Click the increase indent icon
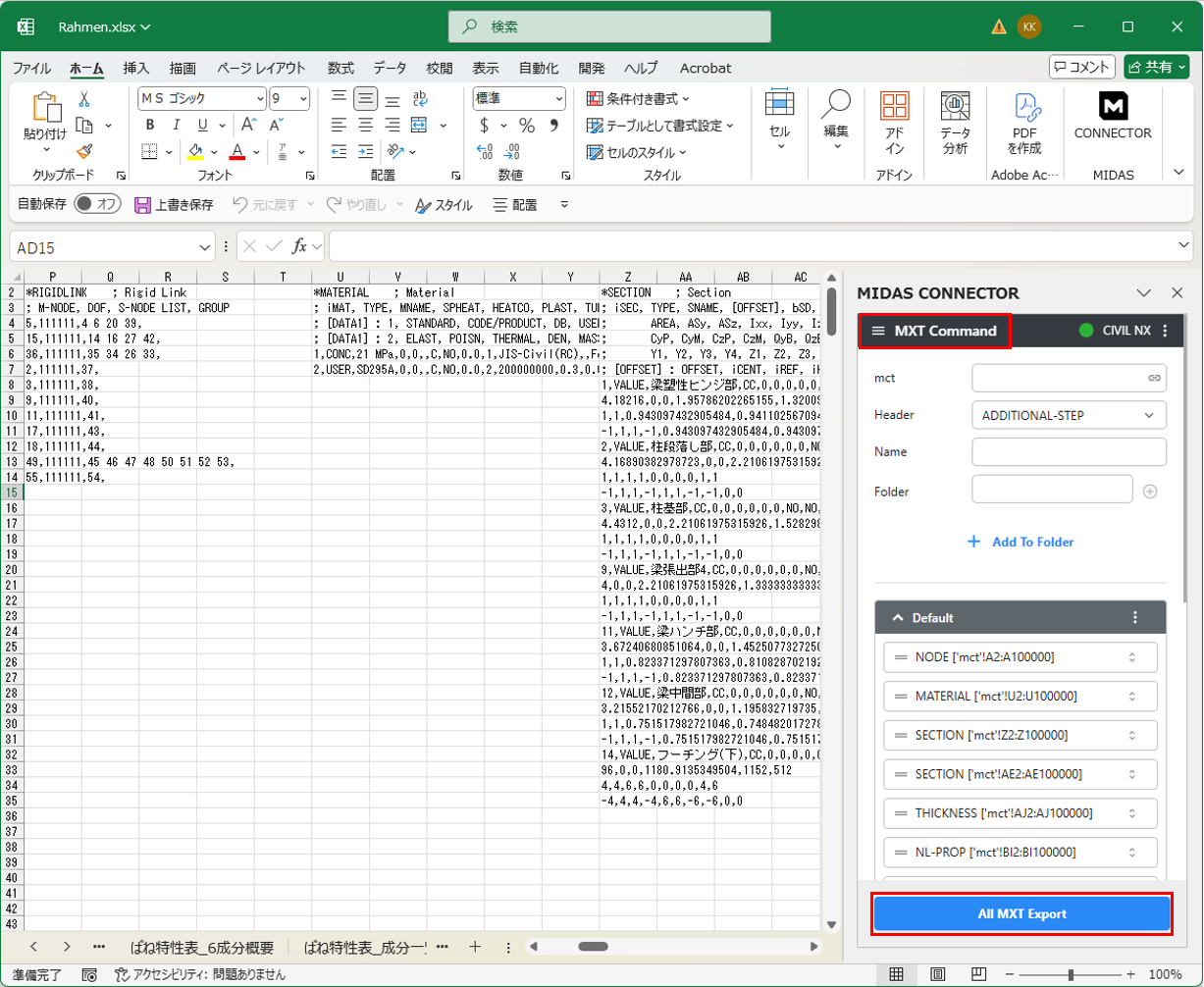 (365, 152)
